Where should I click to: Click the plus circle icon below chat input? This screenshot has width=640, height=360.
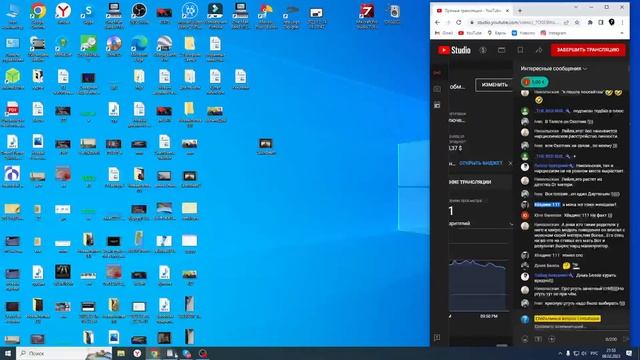click(x=552, y=339)
